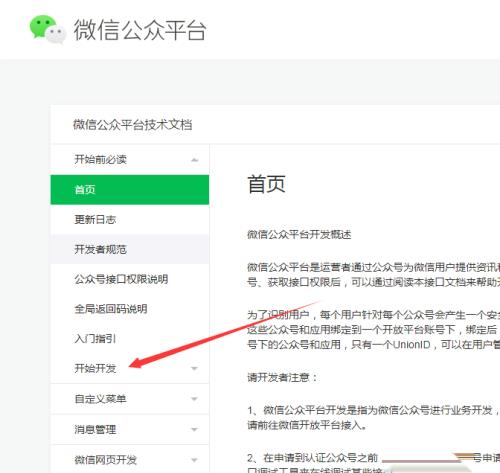Viewport: 500px width, 473px height.
Task: Click the 自定义菜单 menu label
Action: [100, 399]
